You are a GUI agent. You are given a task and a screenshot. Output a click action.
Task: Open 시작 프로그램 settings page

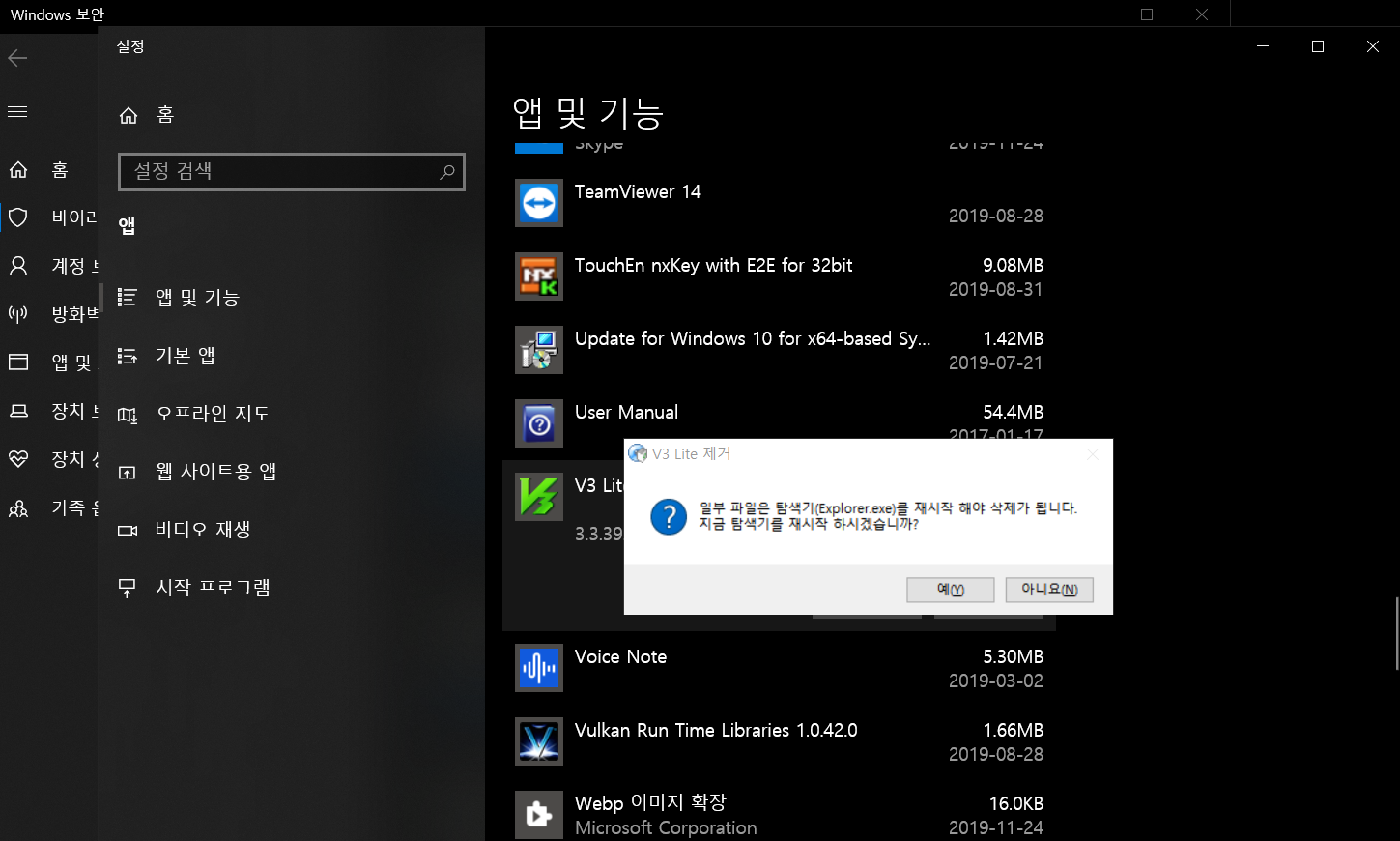pos(291,588)
